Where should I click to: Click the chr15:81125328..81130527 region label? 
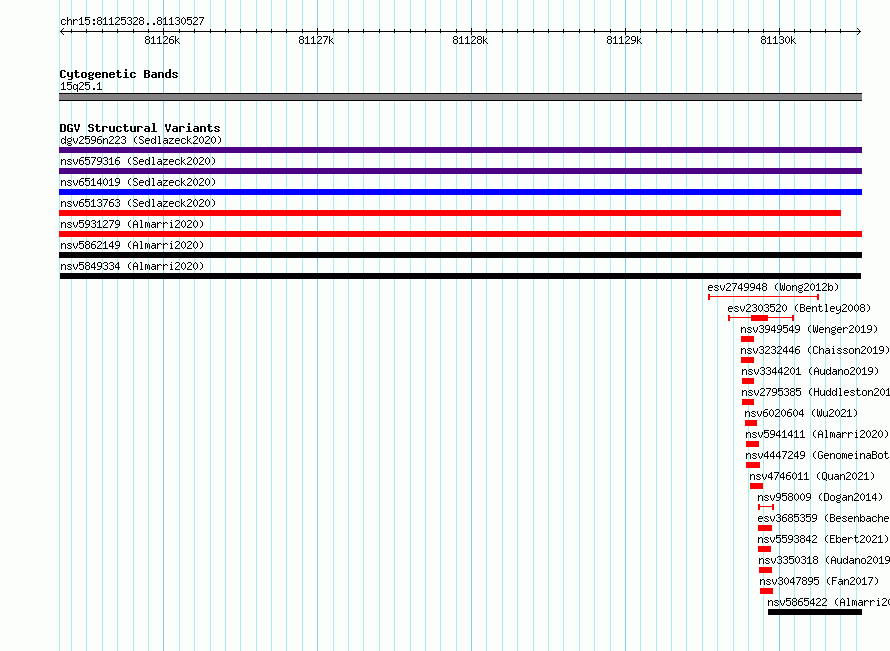tap(132, 22)
